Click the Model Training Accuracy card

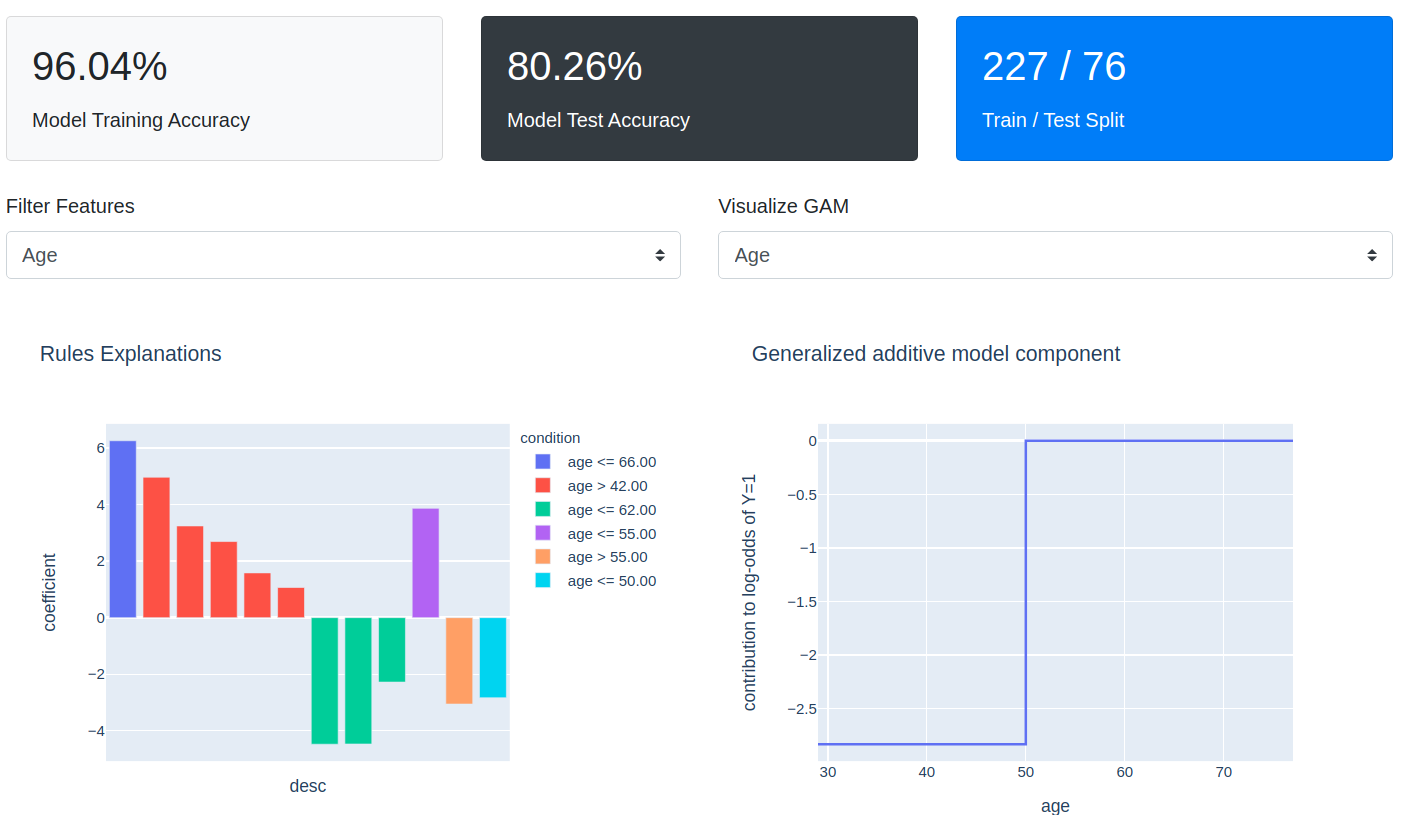(x=224, y=88)
